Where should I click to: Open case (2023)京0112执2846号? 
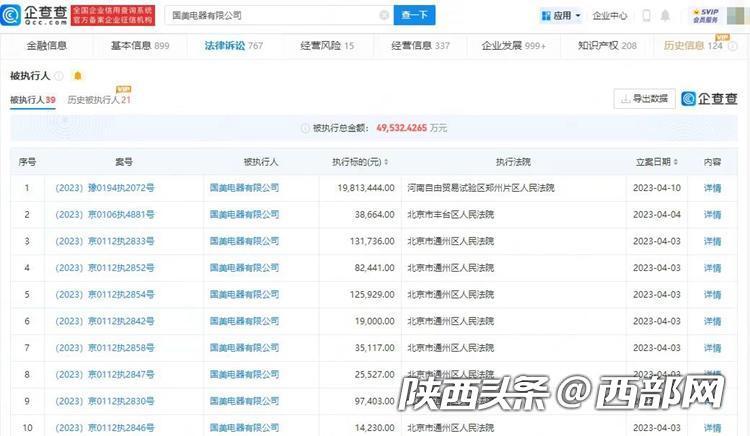(105, 428)
